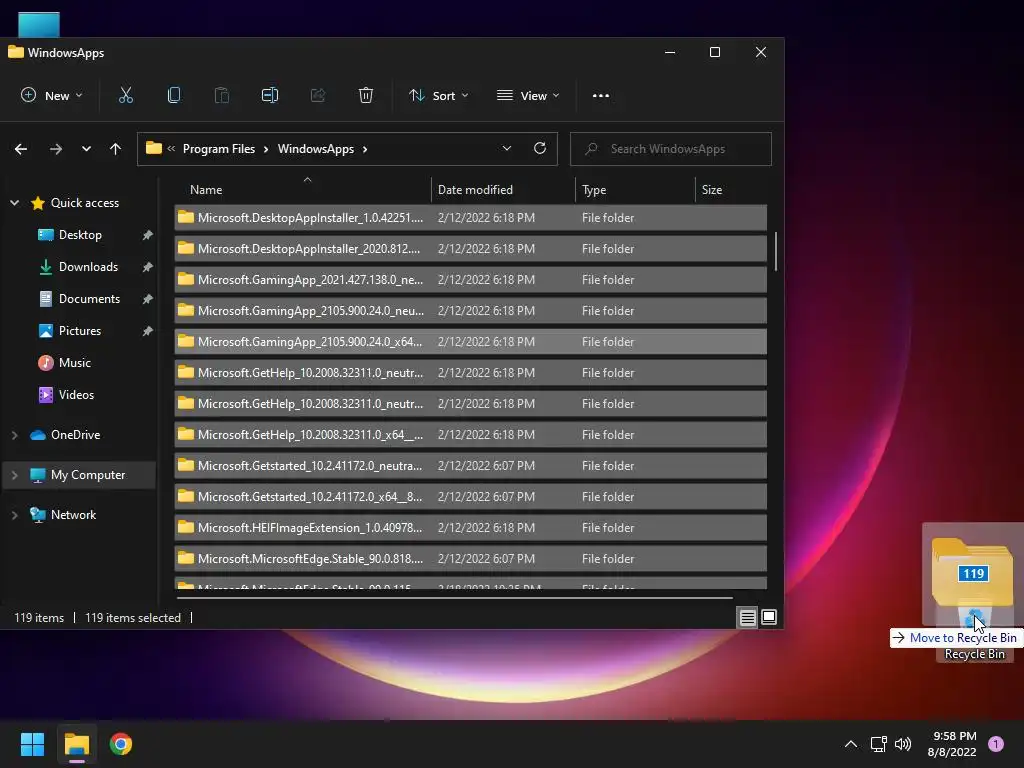Open the network tray icon
This screenshot has height=768, width=1024.
pos(878,744)
